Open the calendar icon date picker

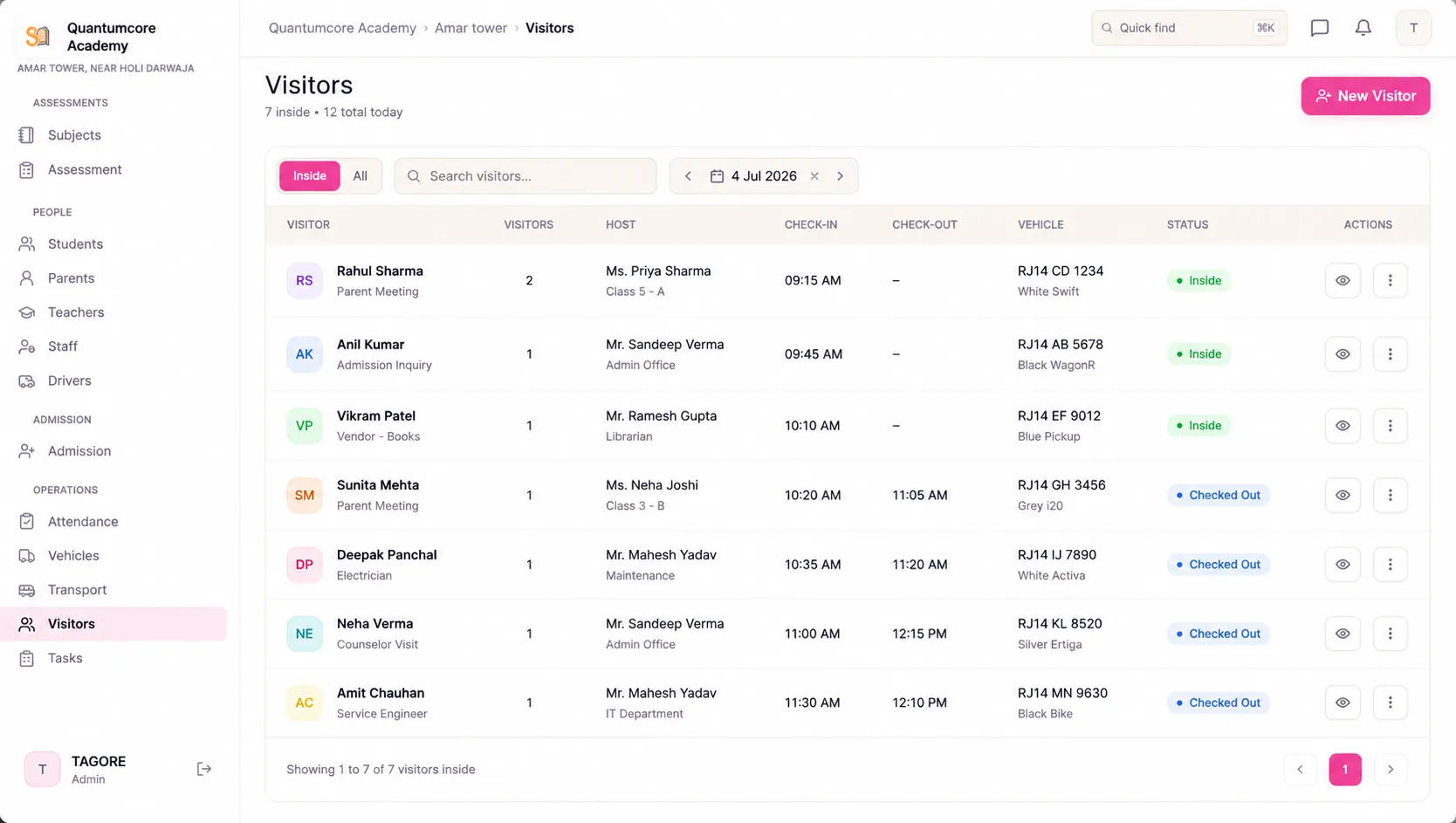pos(717,176)
